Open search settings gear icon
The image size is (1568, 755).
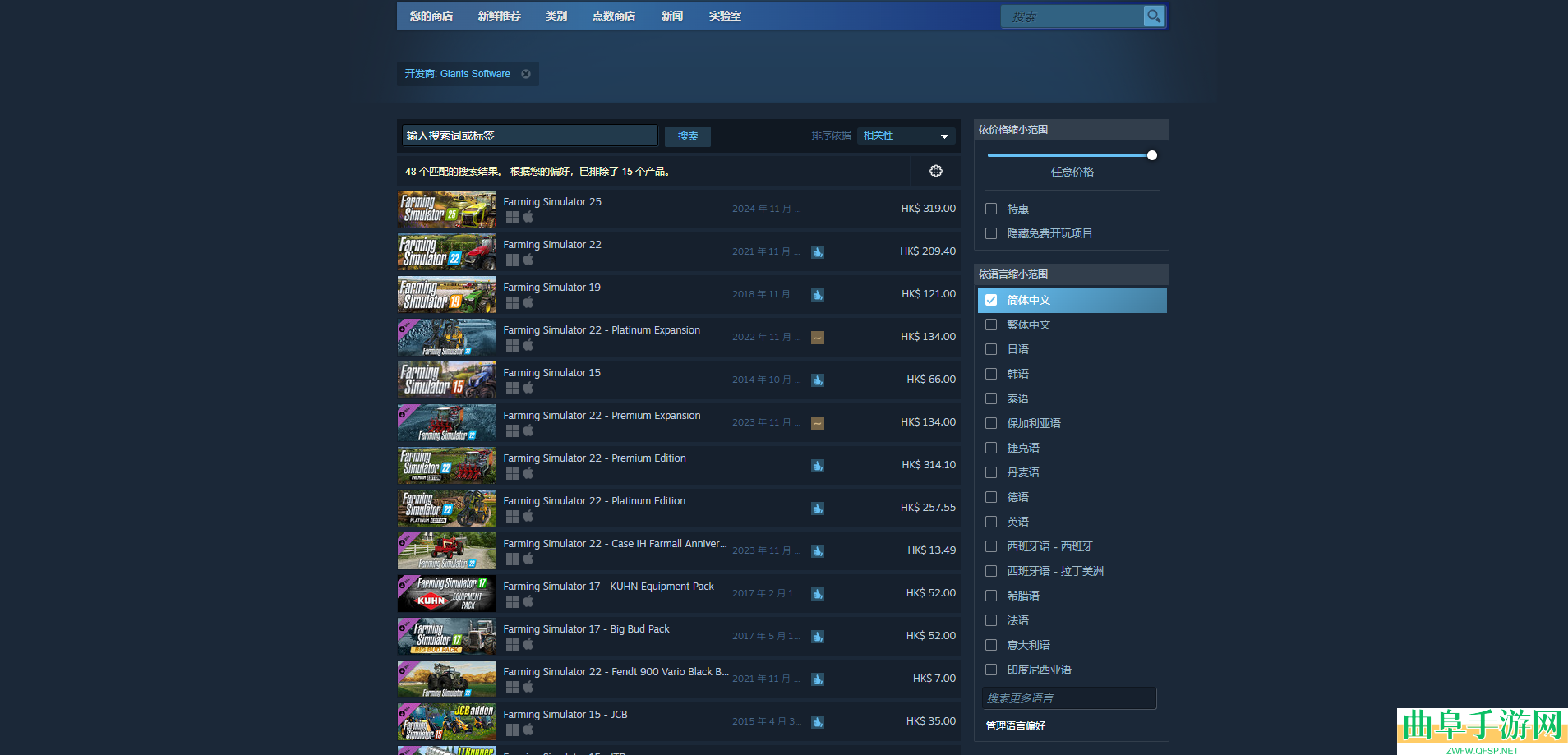pyautogui.click(x=935, y=171)
